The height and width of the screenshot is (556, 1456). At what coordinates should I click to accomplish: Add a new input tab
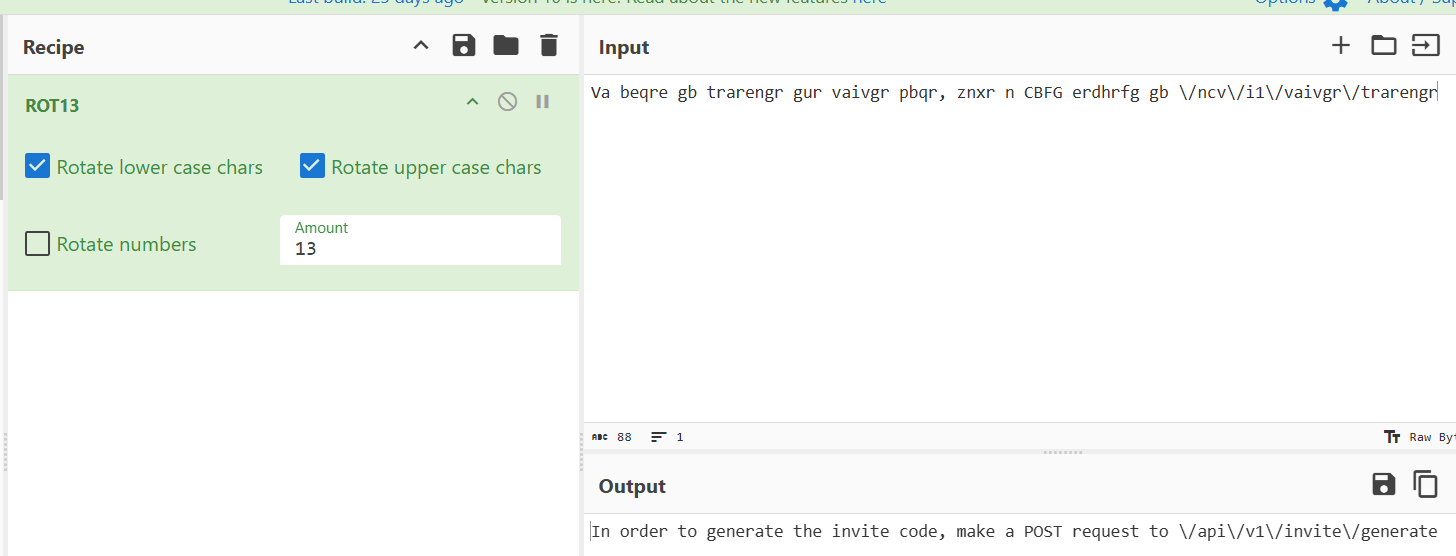coord(1341,45)
